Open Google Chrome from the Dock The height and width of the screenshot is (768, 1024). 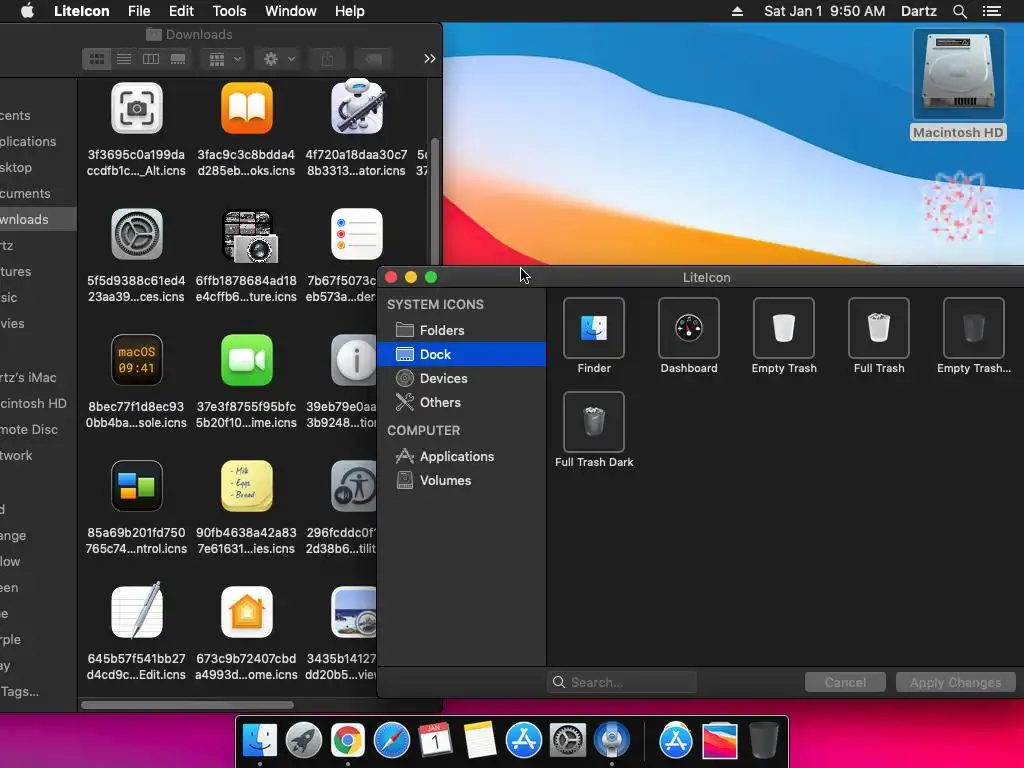pos(347,741)
